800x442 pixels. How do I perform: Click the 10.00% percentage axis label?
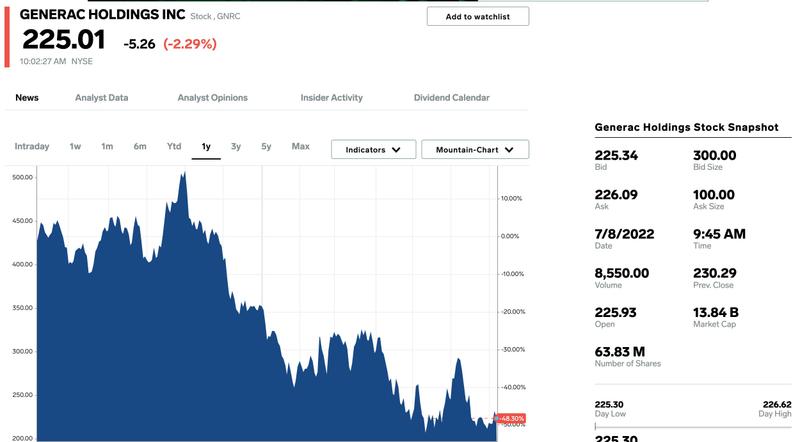(x=511, y=198)
